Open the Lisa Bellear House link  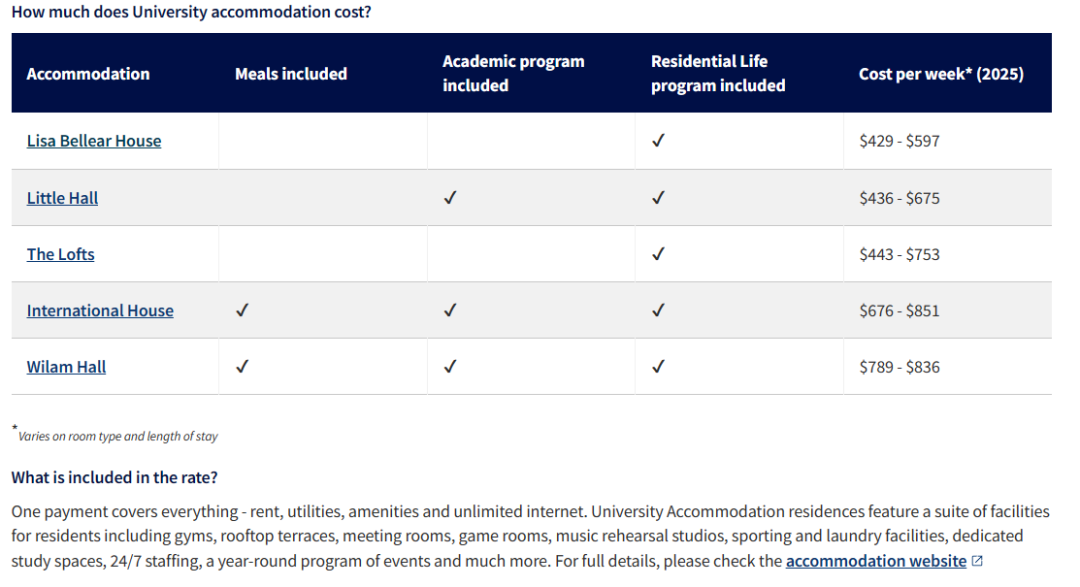(x=94, y=141)
